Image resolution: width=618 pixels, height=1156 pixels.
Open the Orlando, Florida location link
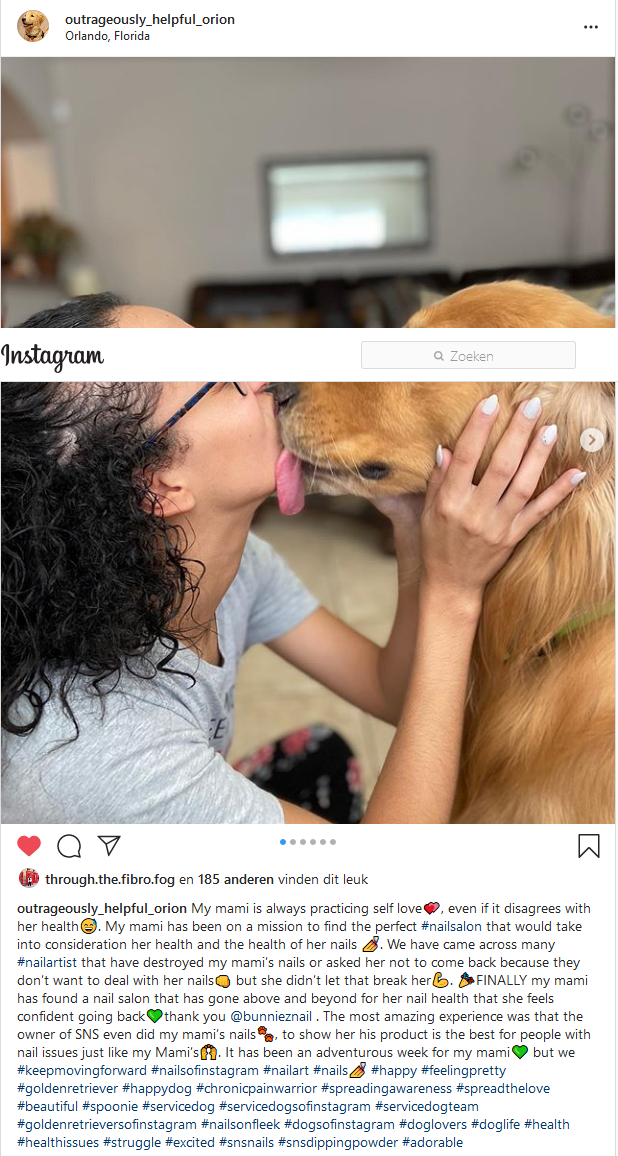pyautogui.click(x=108, y=35)
